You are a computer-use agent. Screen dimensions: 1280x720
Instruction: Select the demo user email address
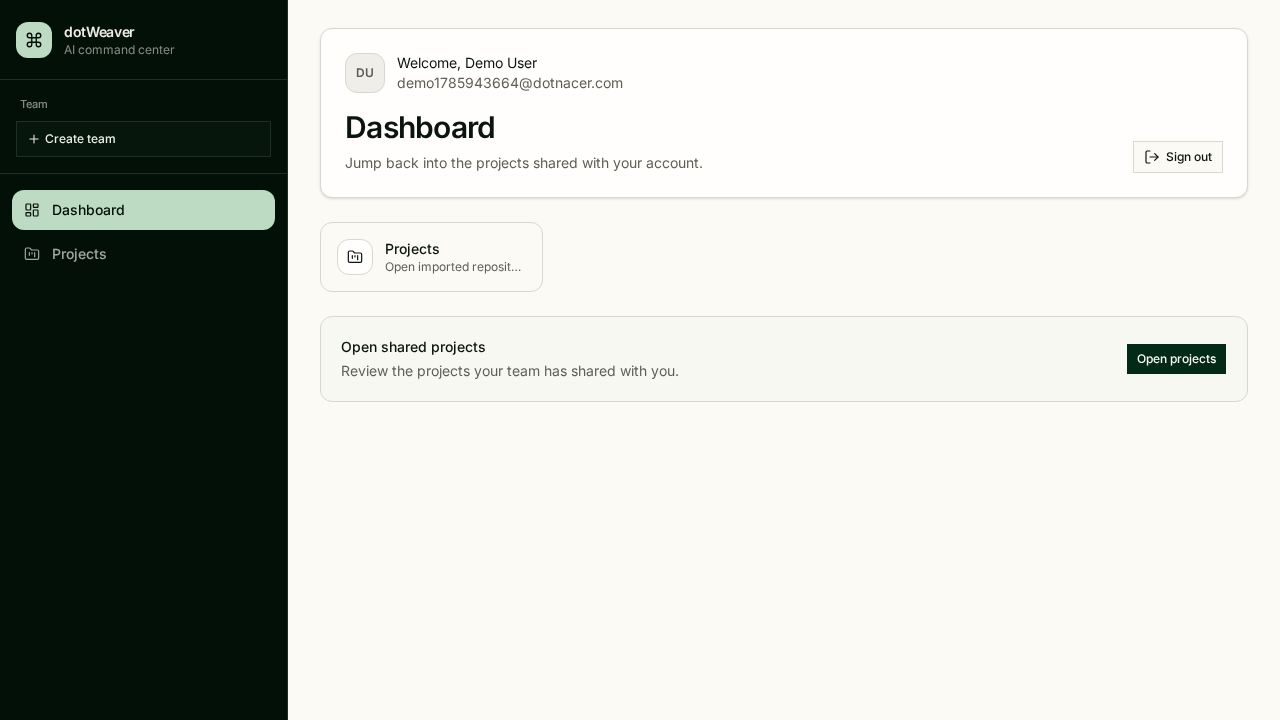510,83
